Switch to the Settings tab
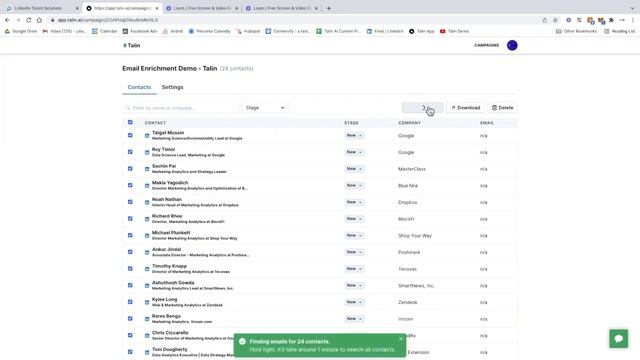Viewport: 640px width, 360px height. pos(172,87)
